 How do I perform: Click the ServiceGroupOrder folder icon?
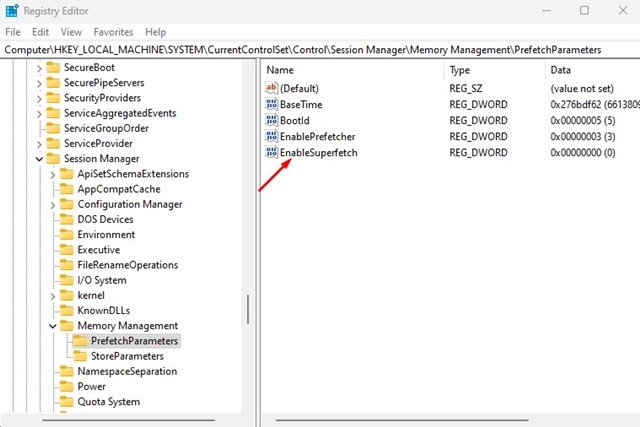click(53, 128)
